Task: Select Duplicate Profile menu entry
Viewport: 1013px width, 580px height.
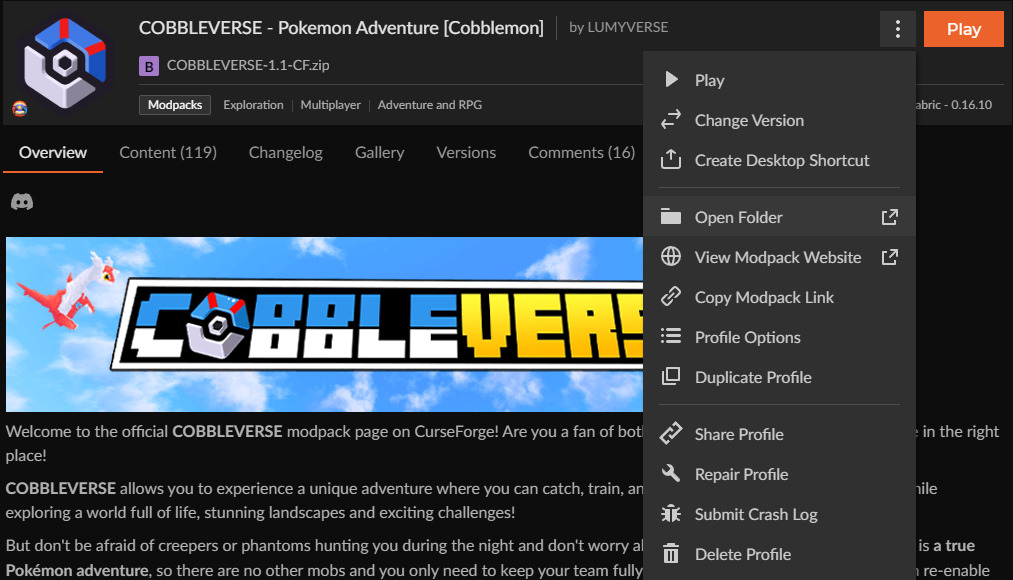Action: point(753,377)
